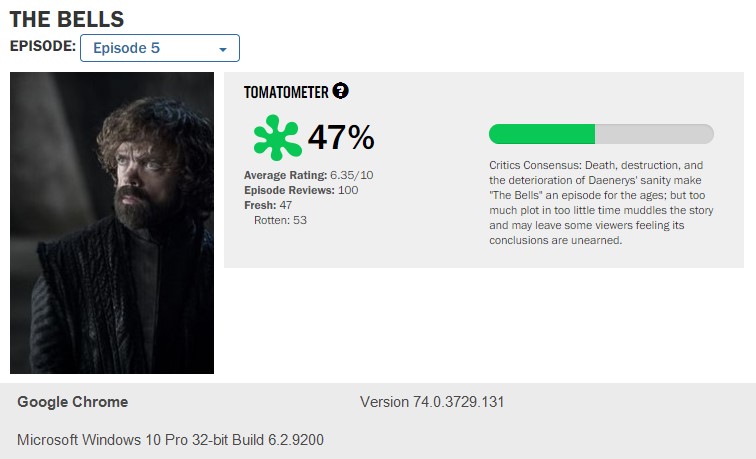This screenshot has height=459, width=756.
Task: Open the Episode 5 dropdown
Action: point(159,48)
